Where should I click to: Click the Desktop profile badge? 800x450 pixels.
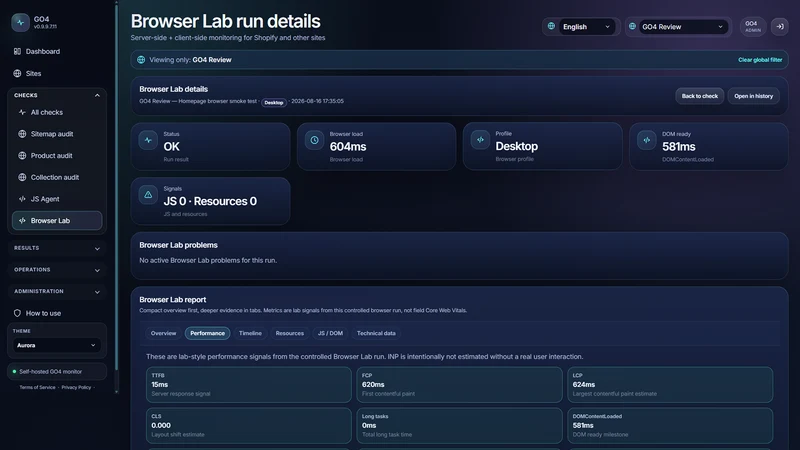[273, 103]
